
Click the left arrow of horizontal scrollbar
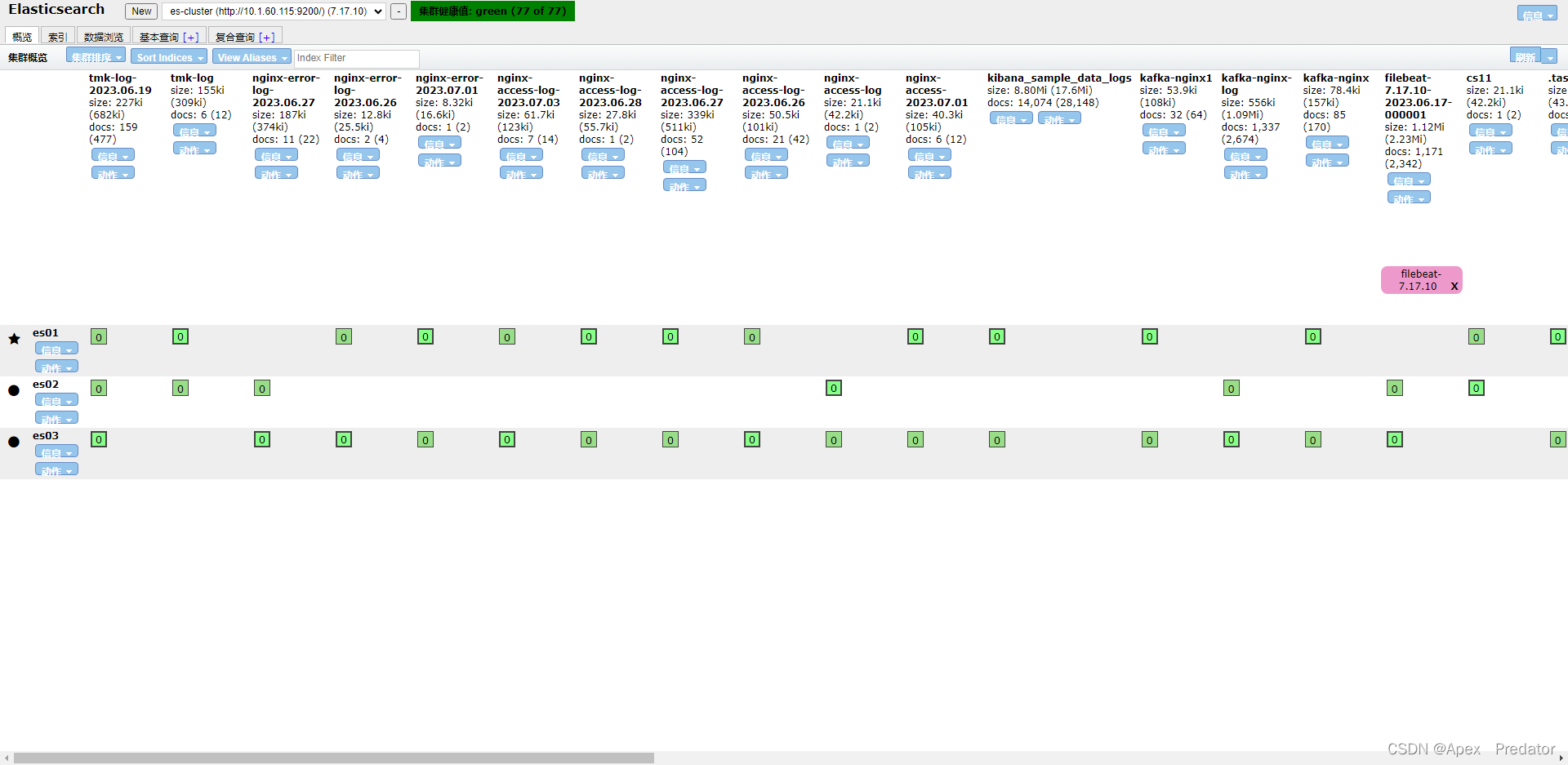[7, 758]
